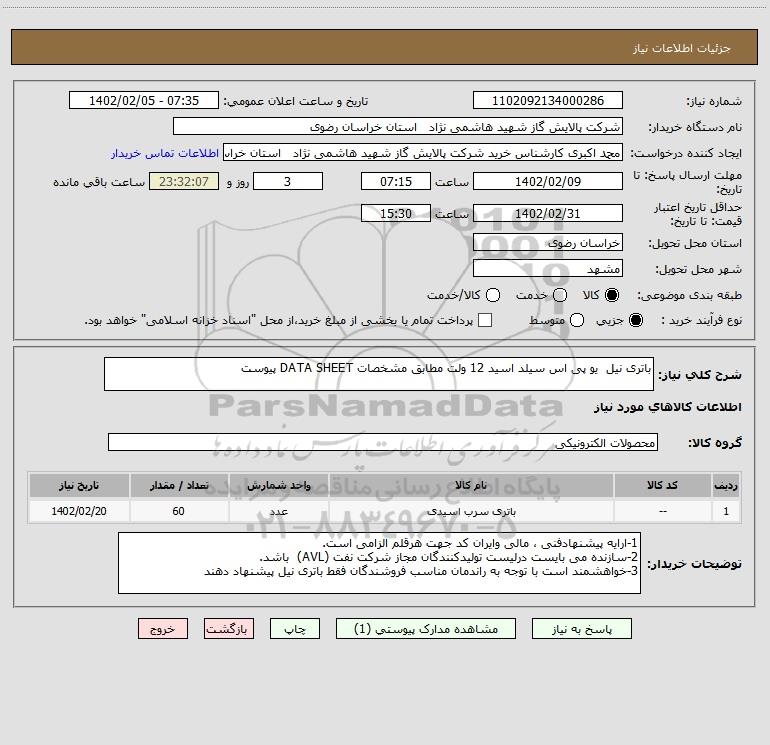The image size is (770, 745).
Task: Click the 'پاسخ به نیاز' button
Action: (581, 629)
